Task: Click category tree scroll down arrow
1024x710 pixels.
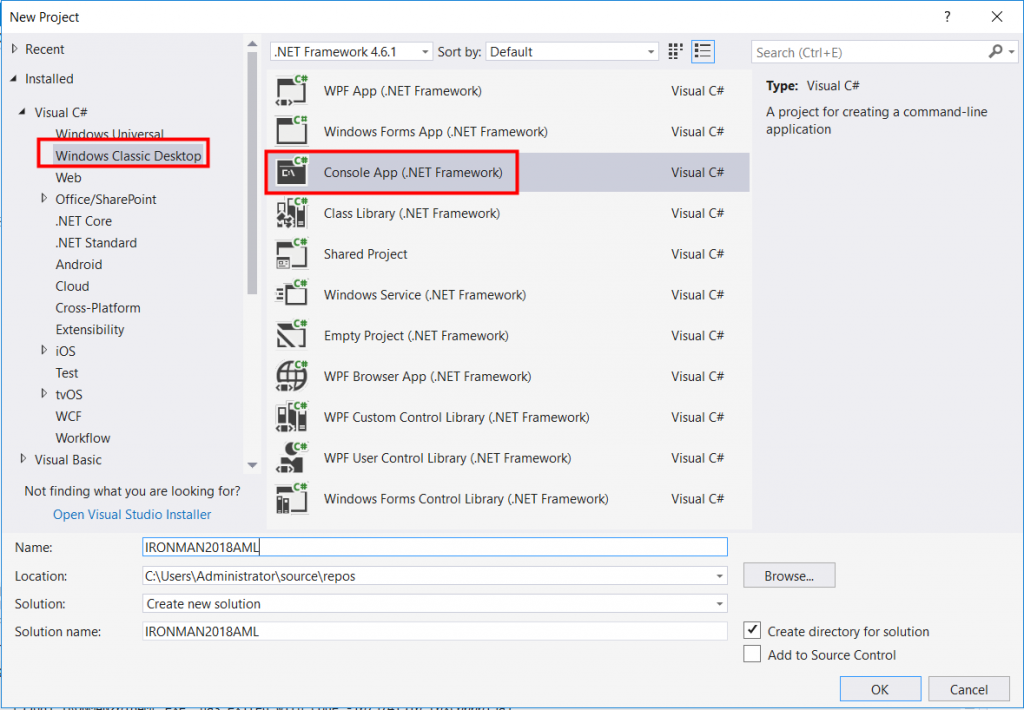Action: tap(252, 465)
